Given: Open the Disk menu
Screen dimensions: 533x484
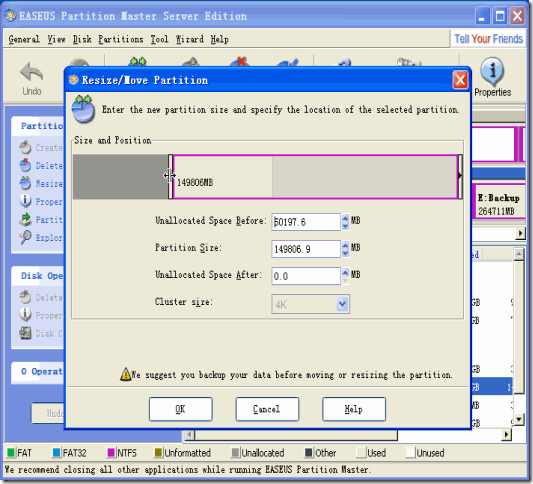Looking at the screenshot, I should [82, 39].
